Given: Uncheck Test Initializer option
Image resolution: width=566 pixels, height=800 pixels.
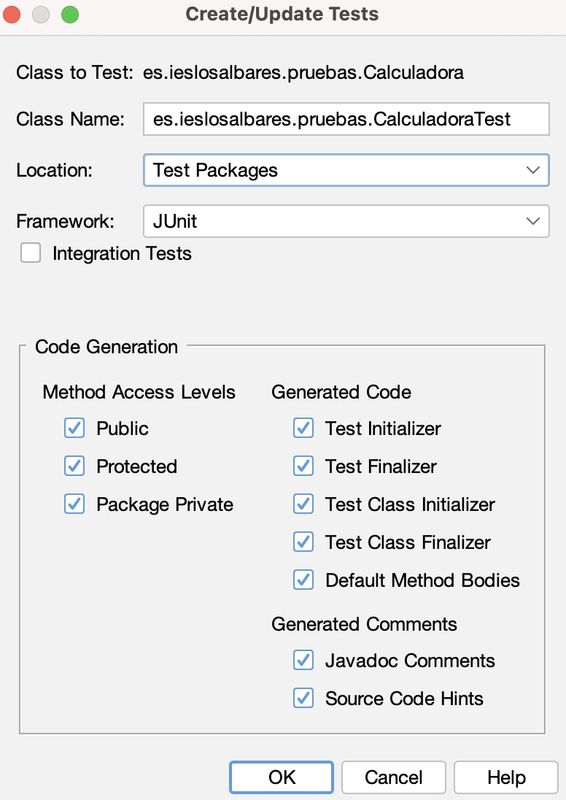Looking at the screenshot, I should coord(303,428).
